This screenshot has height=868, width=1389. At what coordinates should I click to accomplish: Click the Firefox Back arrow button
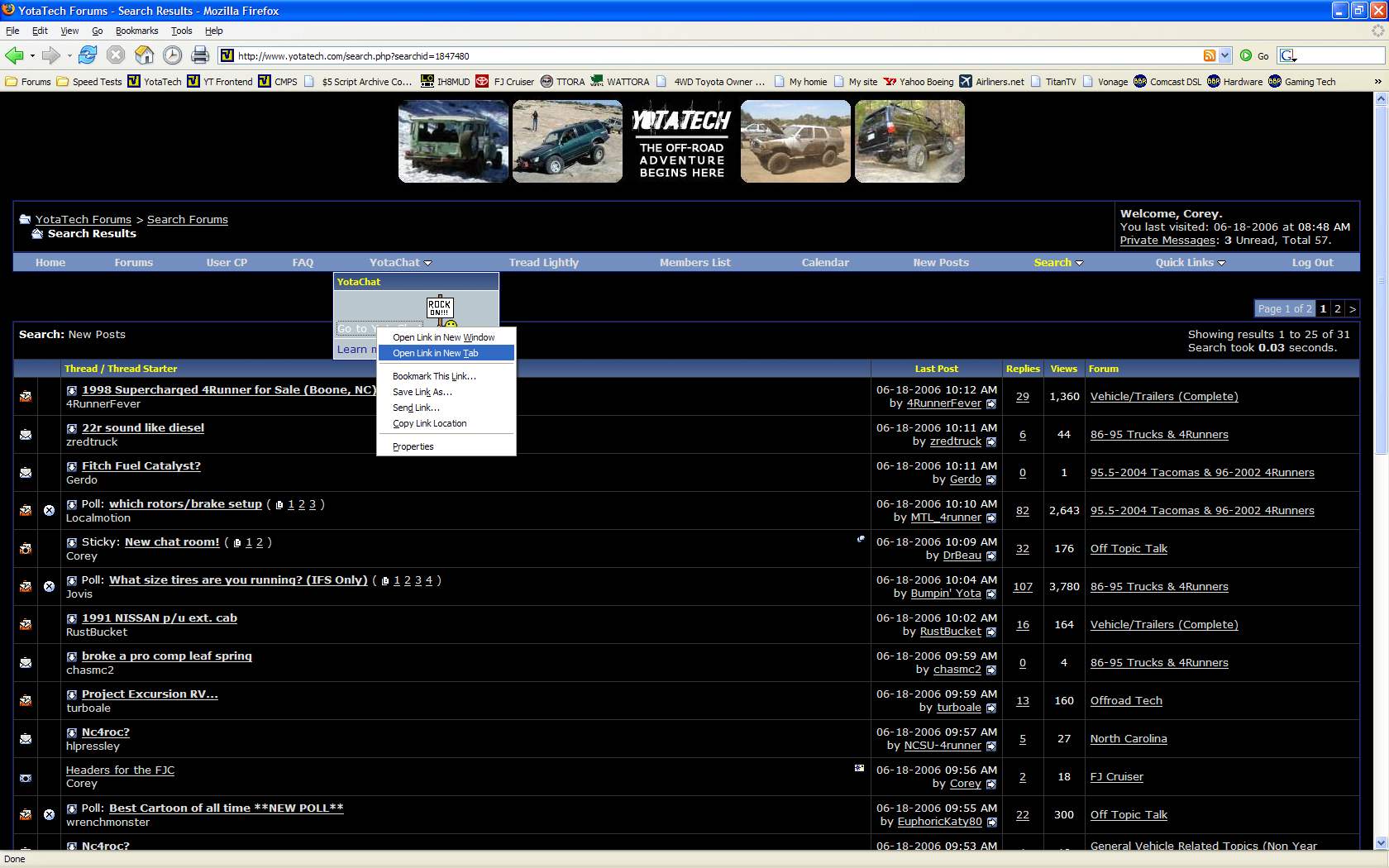14,55
